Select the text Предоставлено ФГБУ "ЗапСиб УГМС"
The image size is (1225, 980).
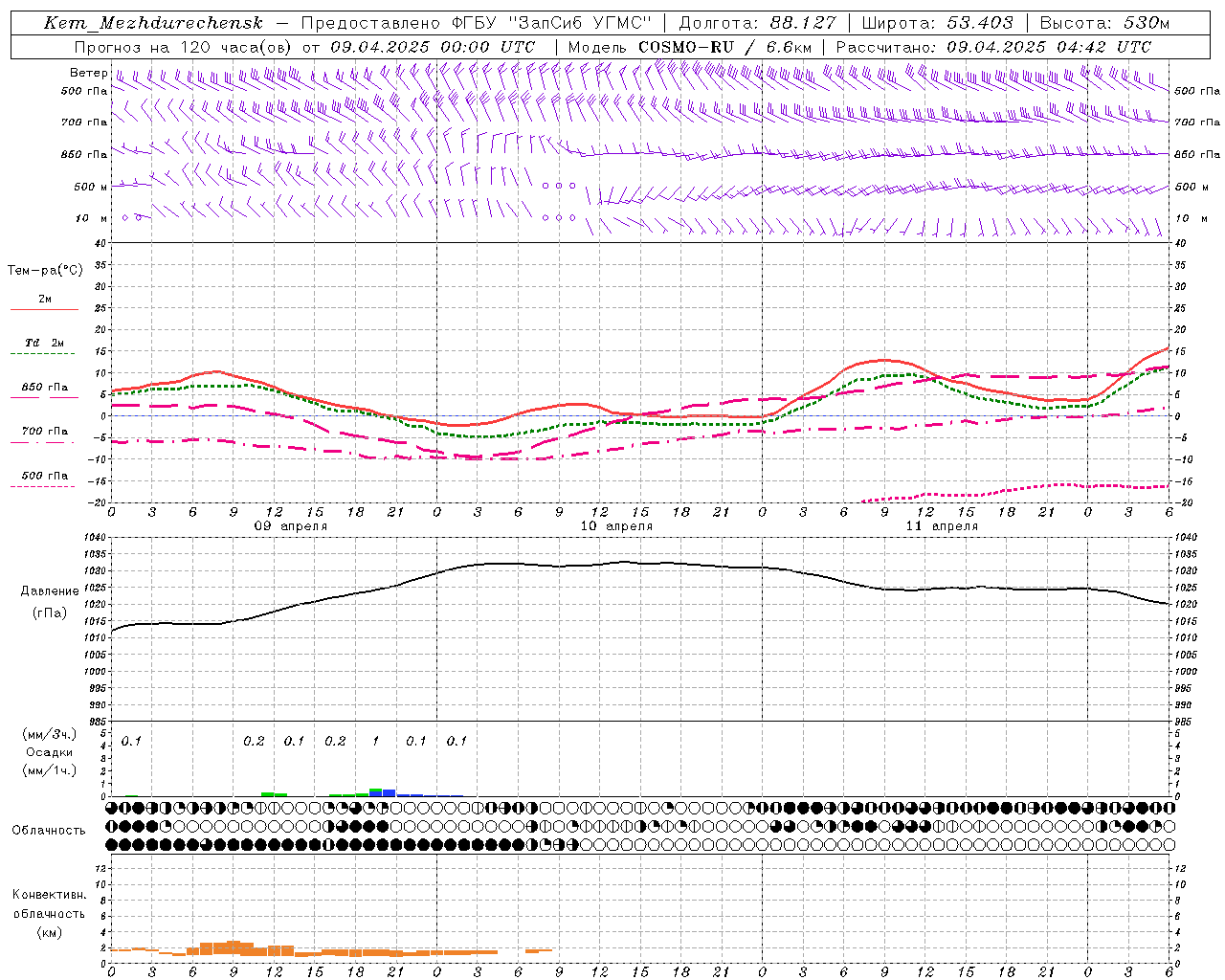pyautogui.click(x=476, y=23)
